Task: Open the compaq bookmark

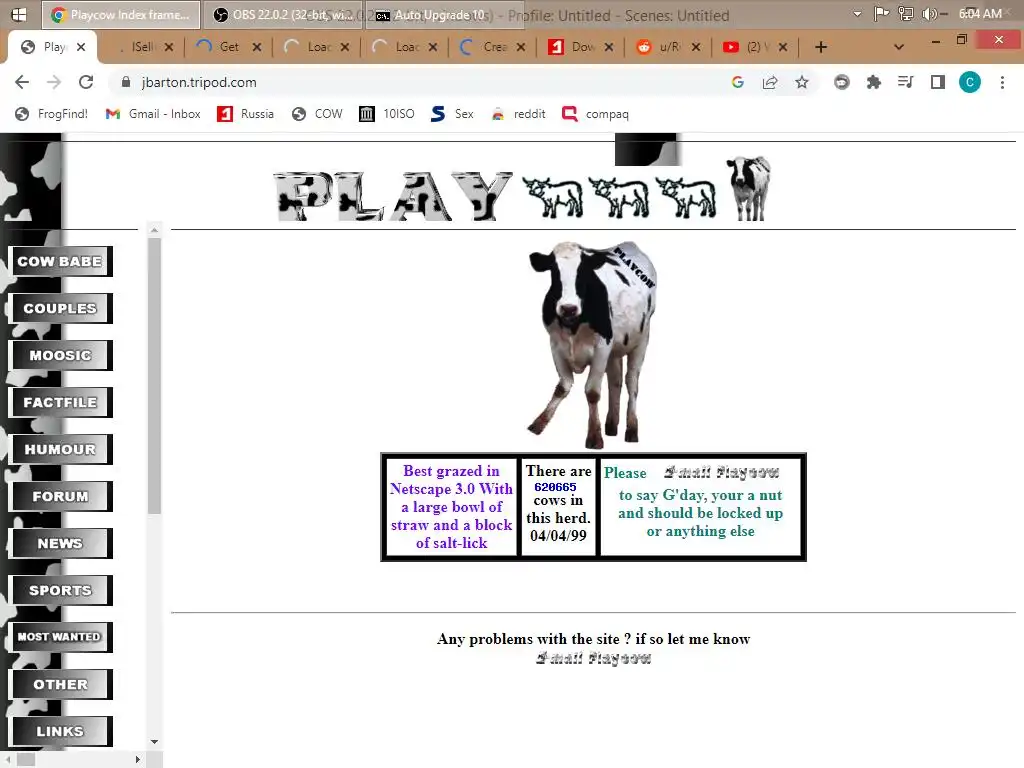Action: coord(596,114)
